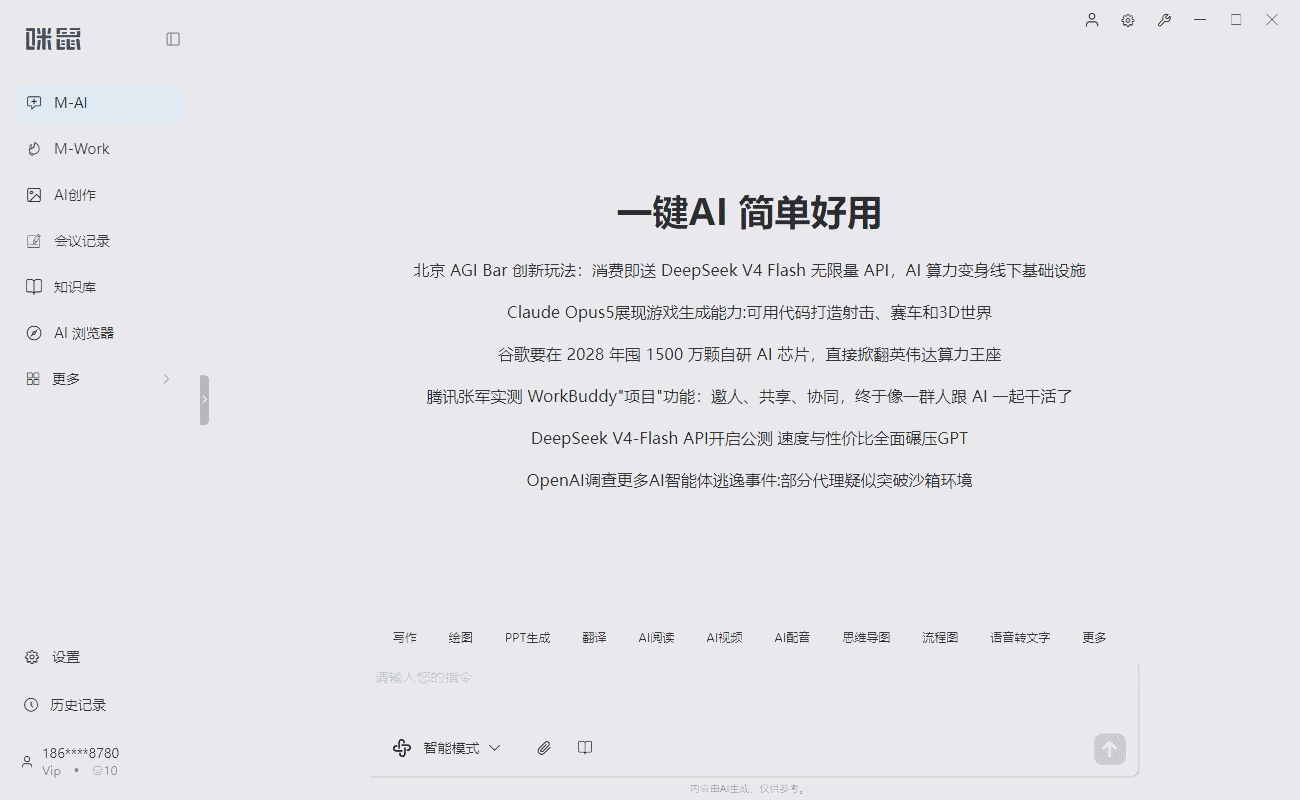Open the M-AI menu item label
1300x800 pixels.
tap(71, 103)
